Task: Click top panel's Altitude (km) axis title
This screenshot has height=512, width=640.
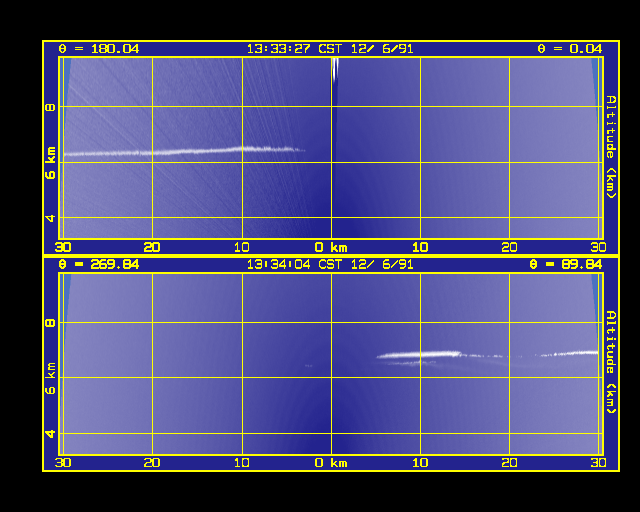Action: pos(611,147)
